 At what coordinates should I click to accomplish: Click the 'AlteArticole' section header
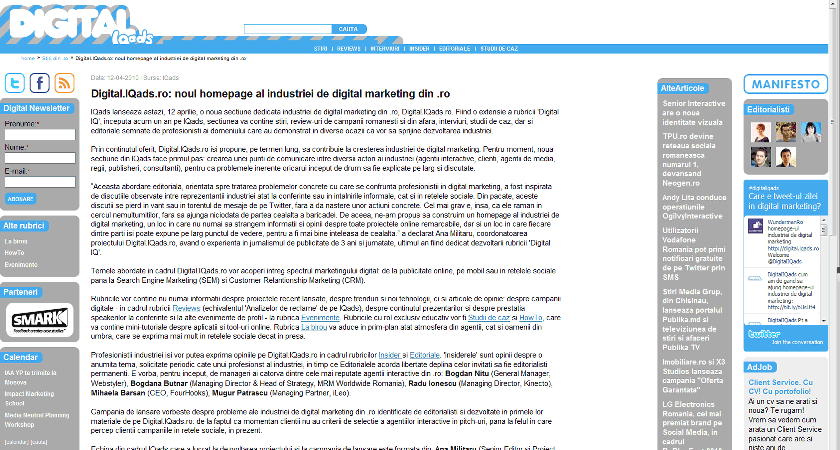[x=682, y=88]
